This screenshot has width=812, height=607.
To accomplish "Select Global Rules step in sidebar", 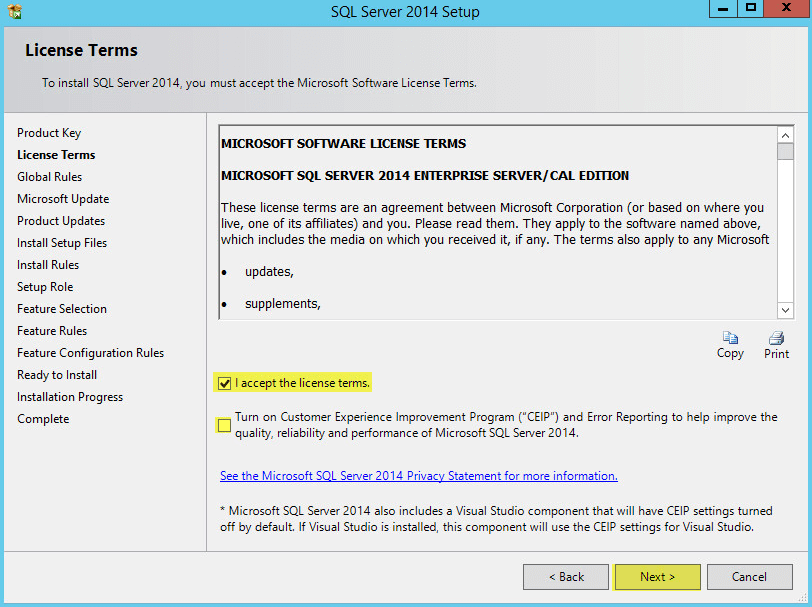I will pyautogui.click(x=49, y=177).
